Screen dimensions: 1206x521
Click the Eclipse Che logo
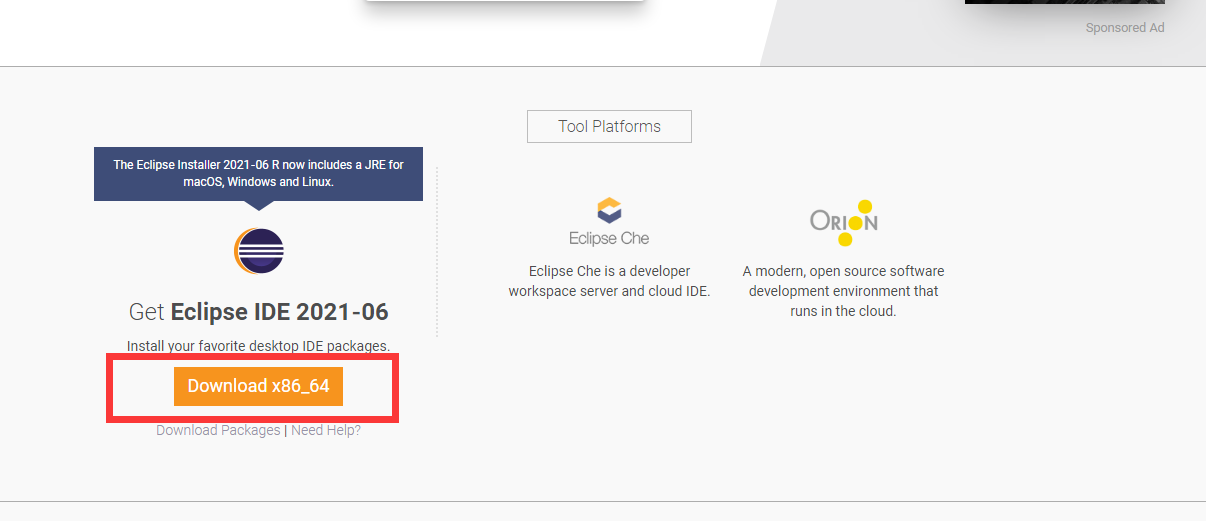(x=609, y=222)
